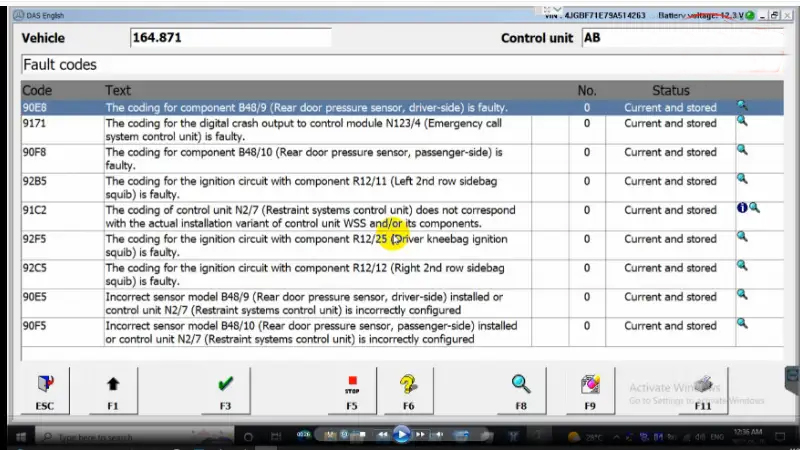Select fault code 91C2 cell
800x450 pixels.
(62, 216)
